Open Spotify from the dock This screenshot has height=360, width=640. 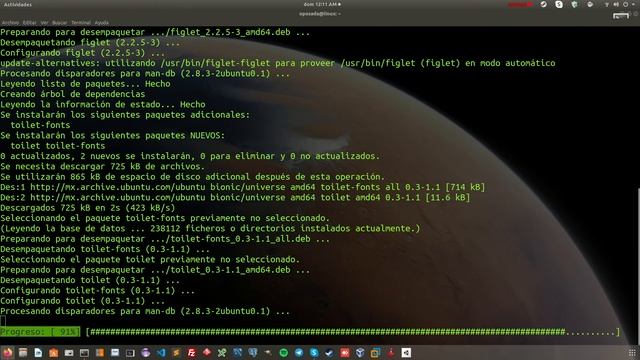[x=283, y=352]
